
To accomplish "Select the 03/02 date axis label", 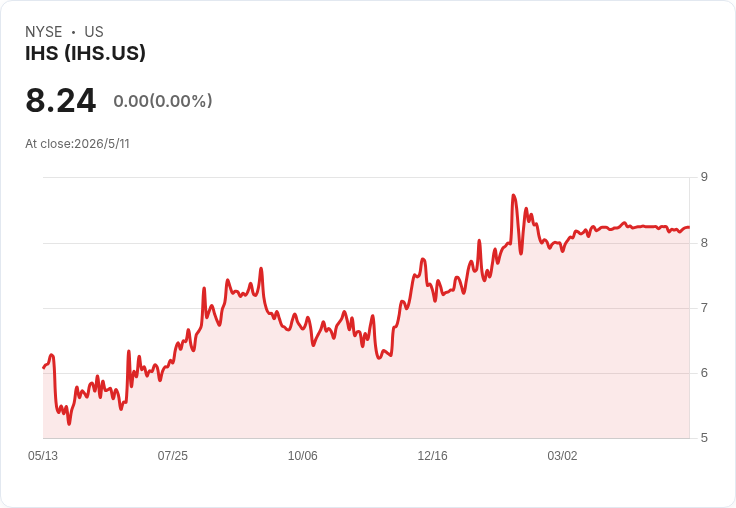I will point(562,455).
